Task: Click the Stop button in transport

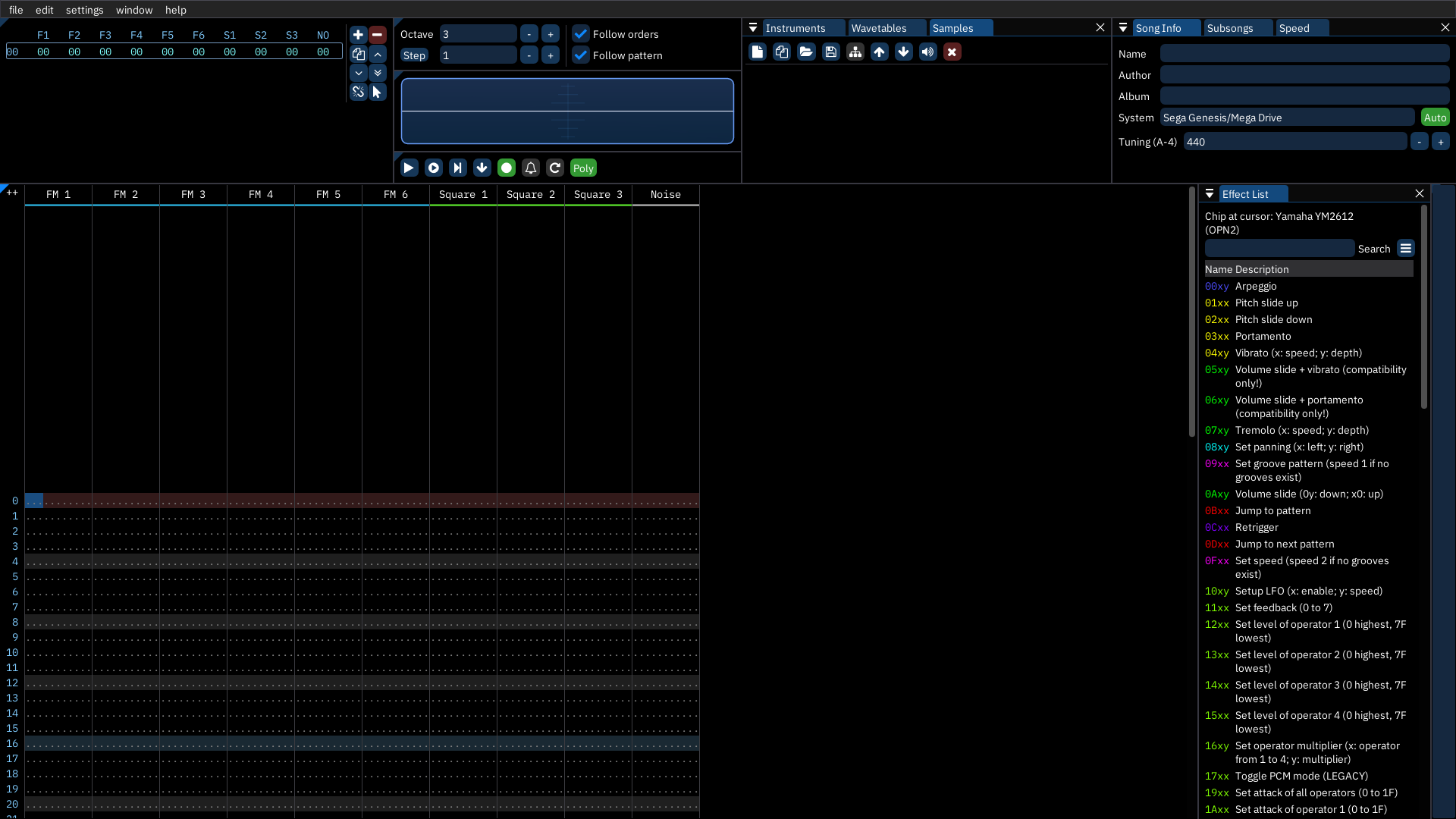Action: [433, 167]
